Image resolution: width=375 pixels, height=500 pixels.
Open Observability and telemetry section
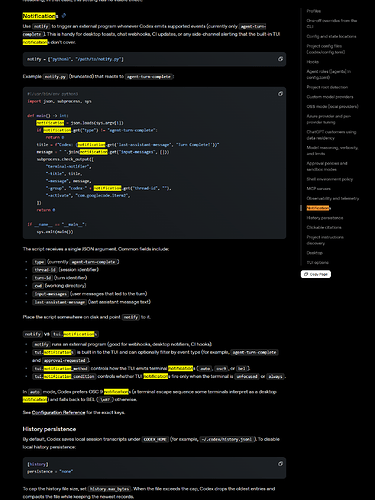pyautogui.click(x=333, y=198)
